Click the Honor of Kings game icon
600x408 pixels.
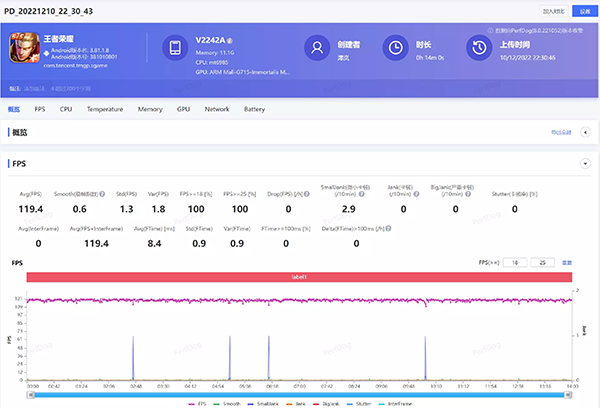pyautogui.click(x=24, y=48)
